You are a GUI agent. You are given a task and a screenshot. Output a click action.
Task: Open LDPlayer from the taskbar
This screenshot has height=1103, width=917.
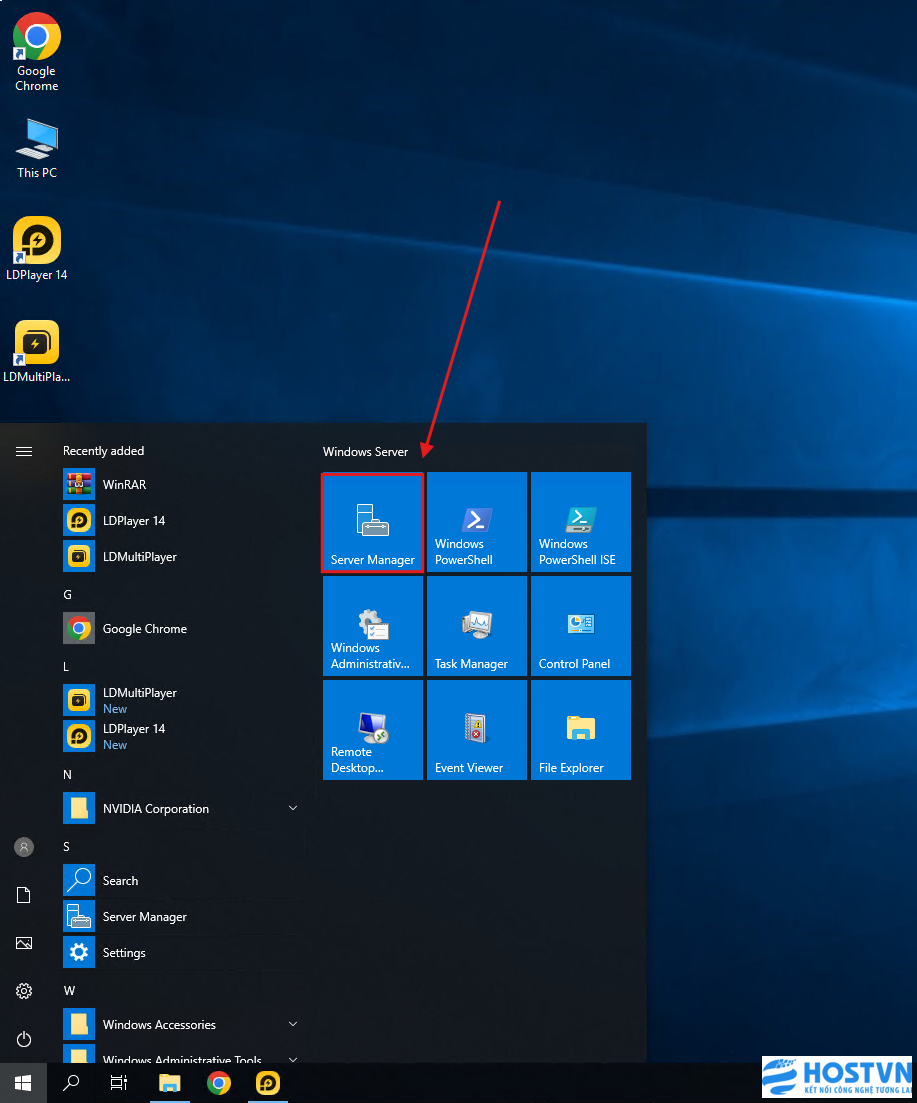[x=268, y=1083]
